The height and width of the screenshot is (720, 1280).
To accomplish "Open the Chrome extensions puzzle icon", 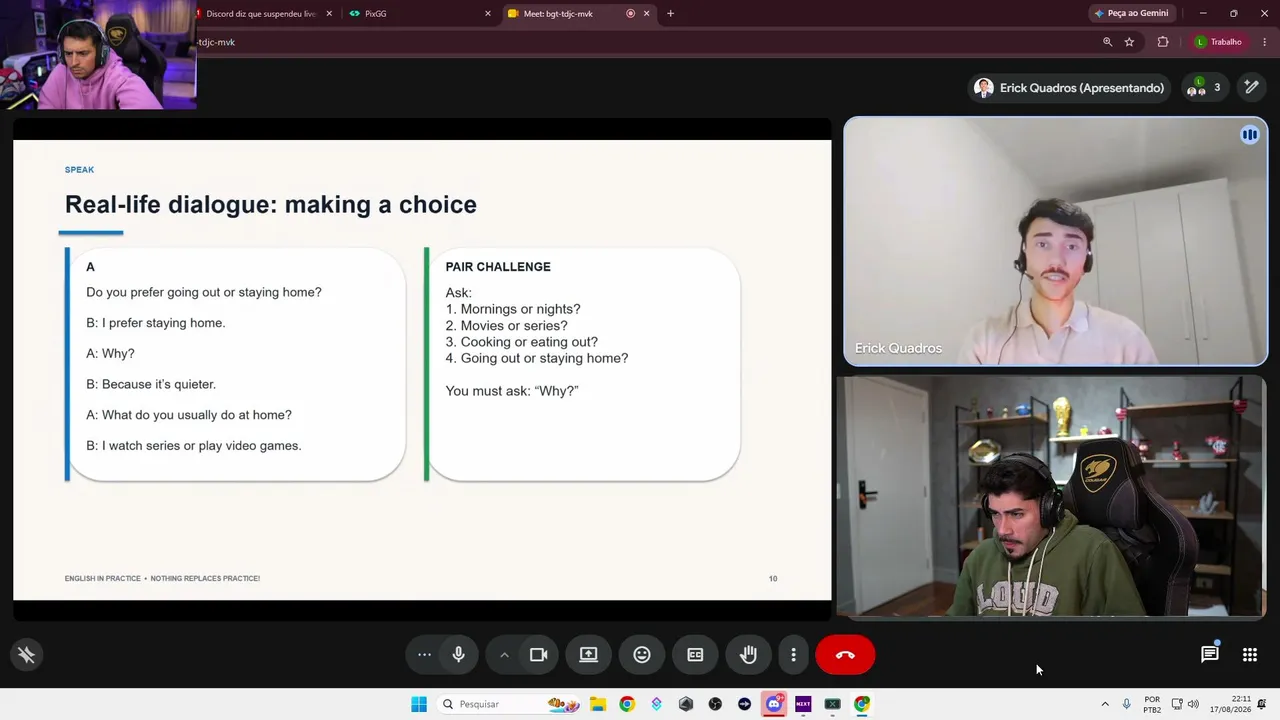I will point(1163,42).
